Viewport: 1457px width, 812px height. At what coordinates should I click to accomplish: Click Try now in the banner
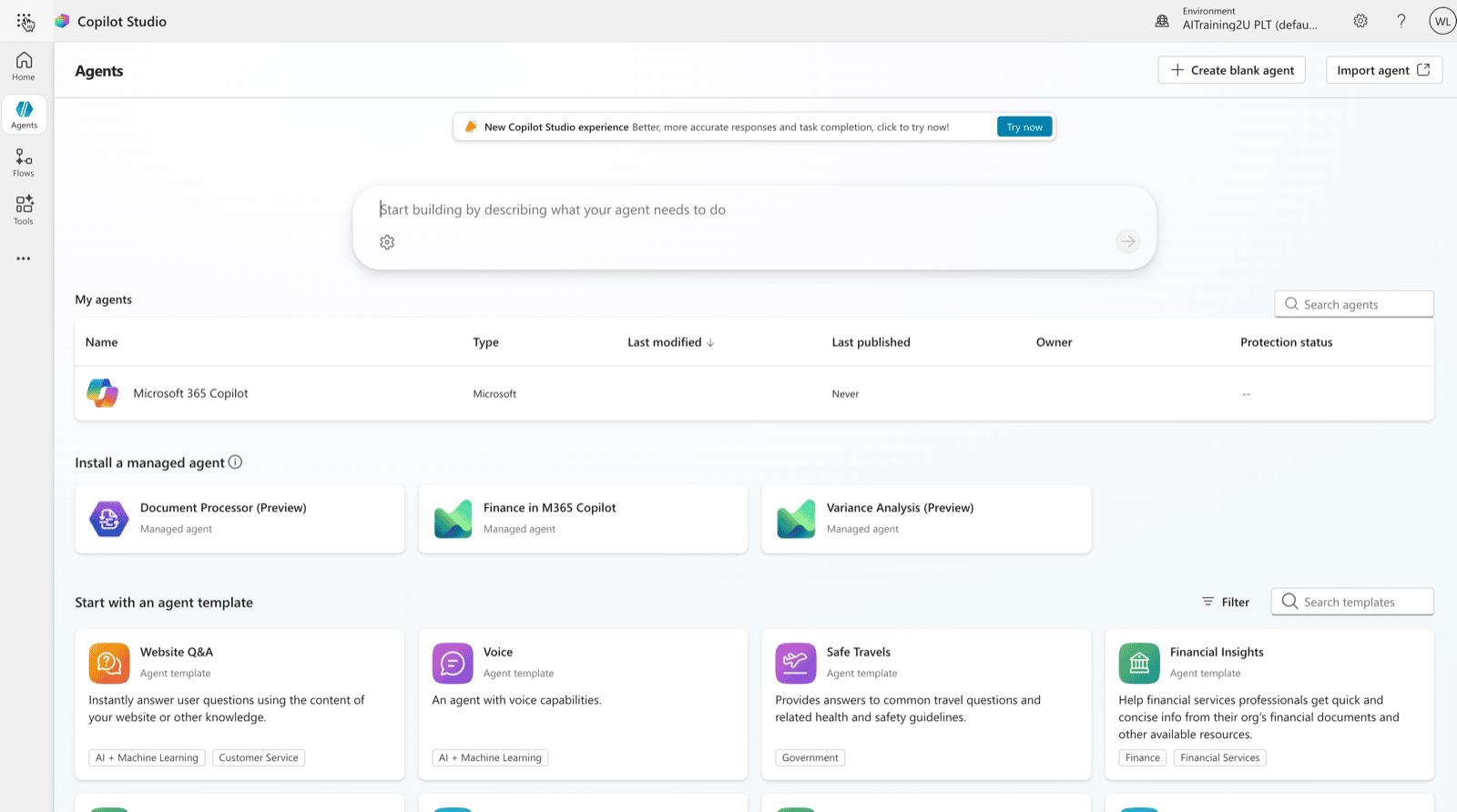click(1024, 127)
